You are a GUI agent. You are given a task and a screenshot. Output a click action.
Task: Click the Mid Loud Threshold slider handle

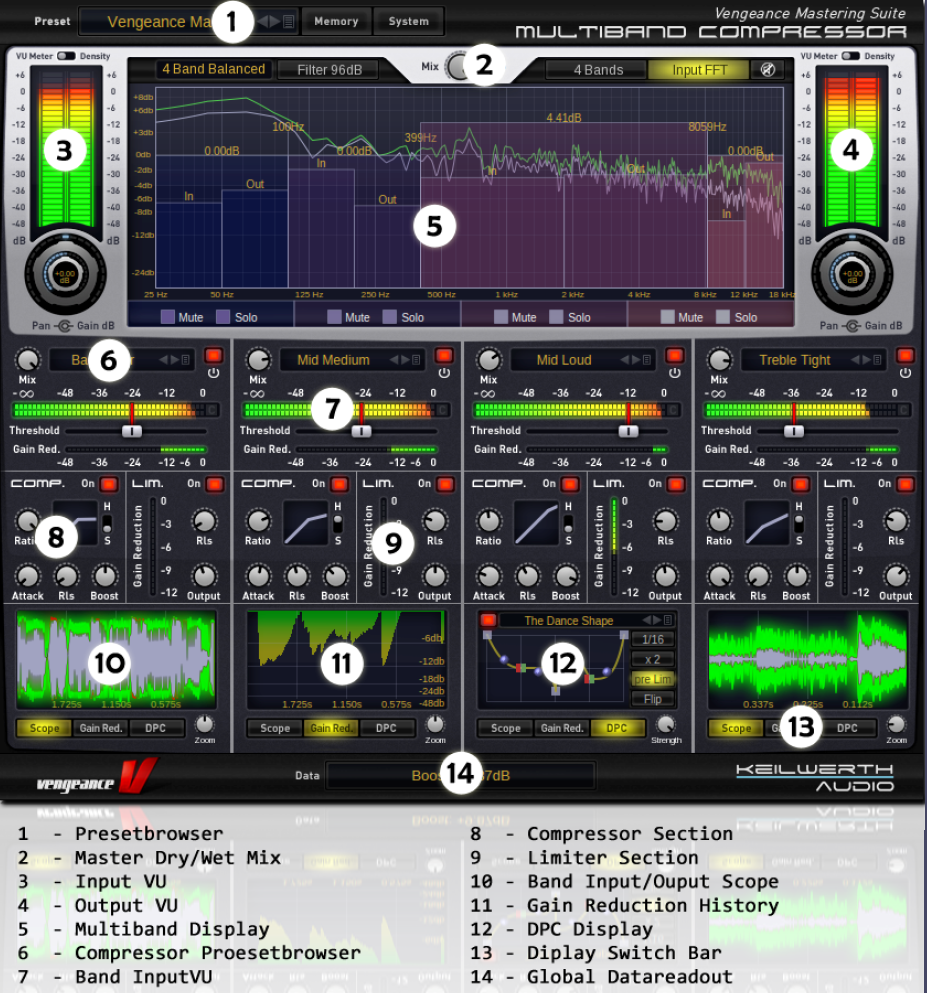[628, 431]
